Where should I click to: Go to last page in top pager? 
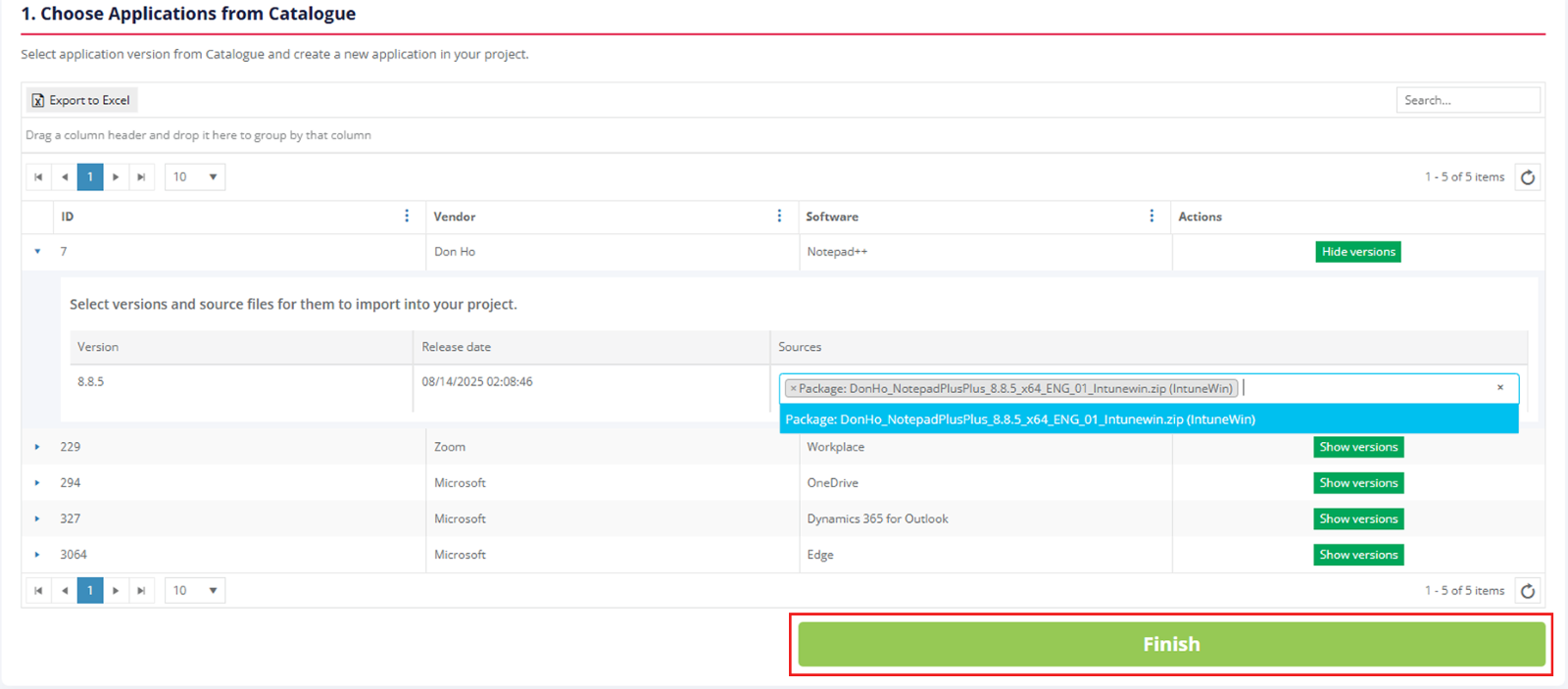click(x=141, y=177)
